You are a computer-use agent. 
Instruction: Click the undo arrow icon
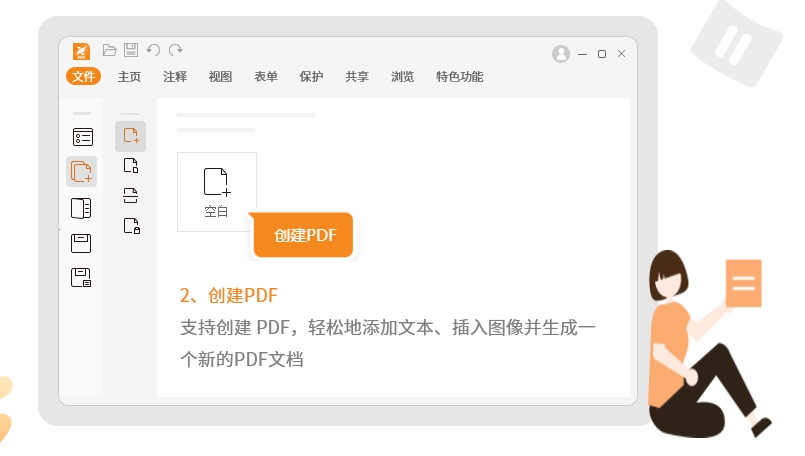tap(153, 50)
